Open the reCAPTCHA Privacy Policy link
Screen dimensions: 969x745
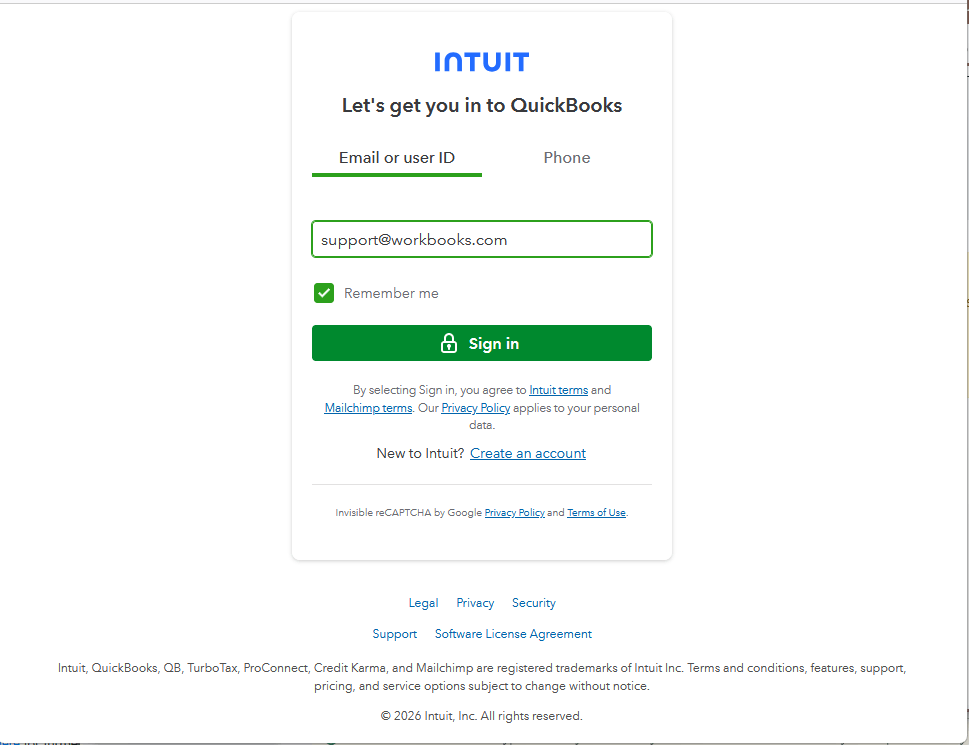(514, 513)
